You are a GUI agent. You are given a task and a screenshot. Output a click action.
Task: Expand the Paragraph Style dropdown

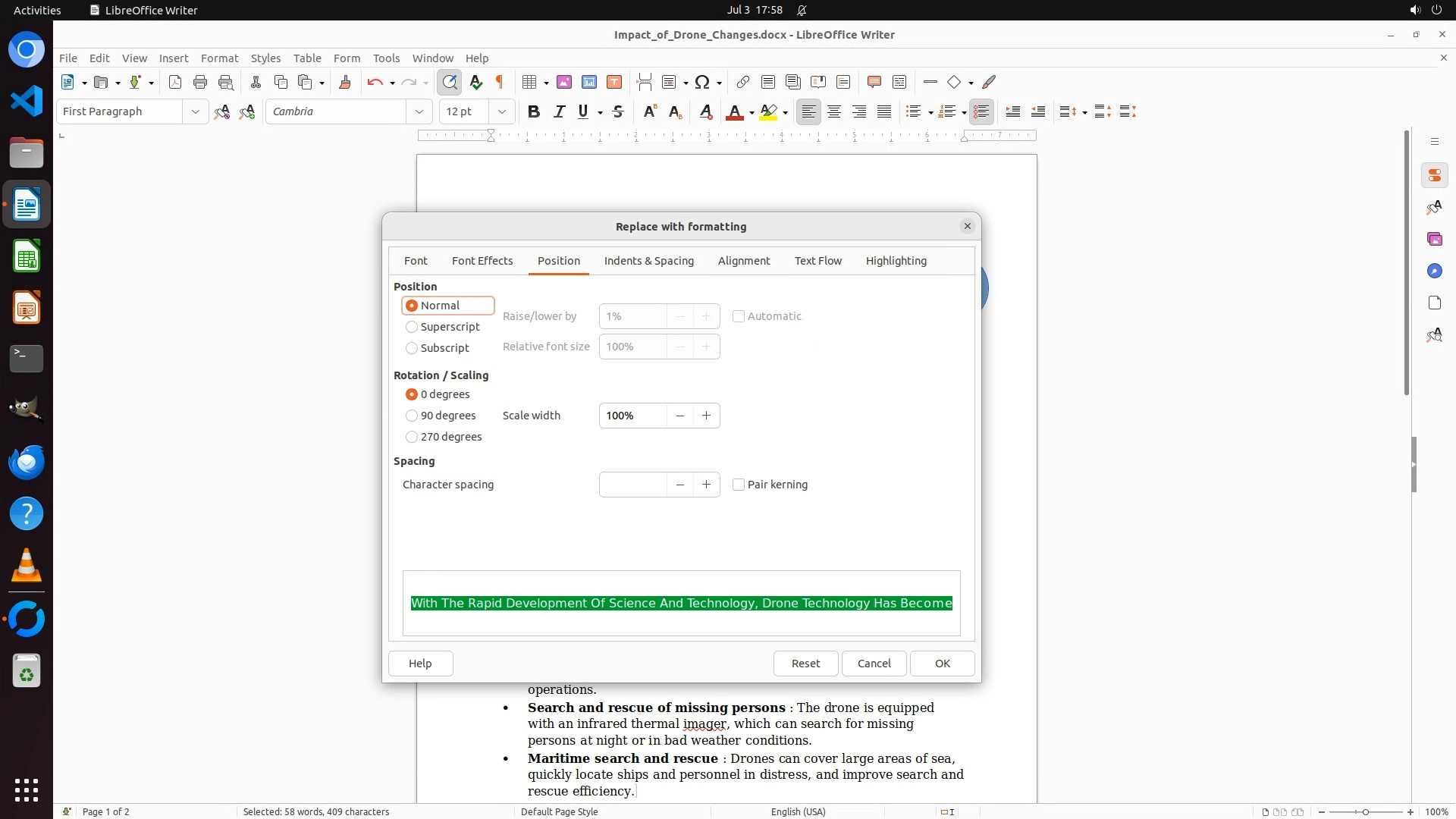(195, 111)
